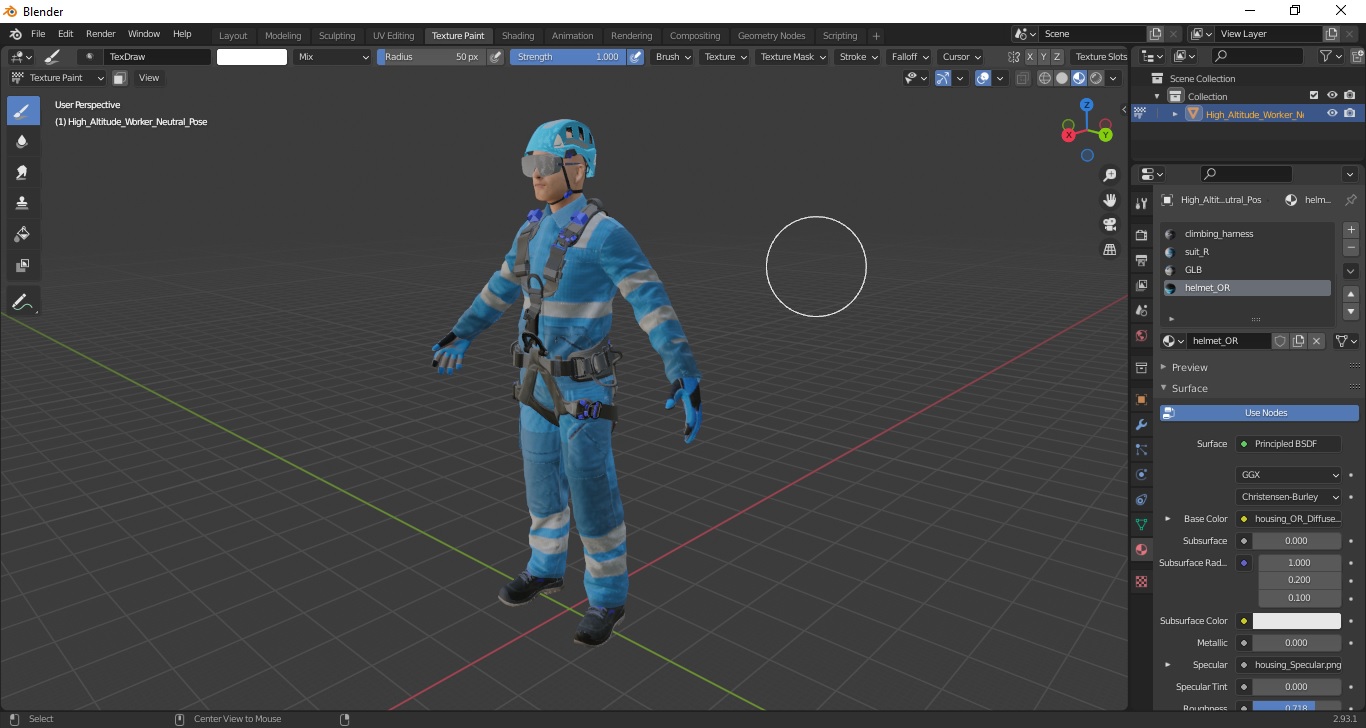Select the Annotate tool

click(22, 300)
